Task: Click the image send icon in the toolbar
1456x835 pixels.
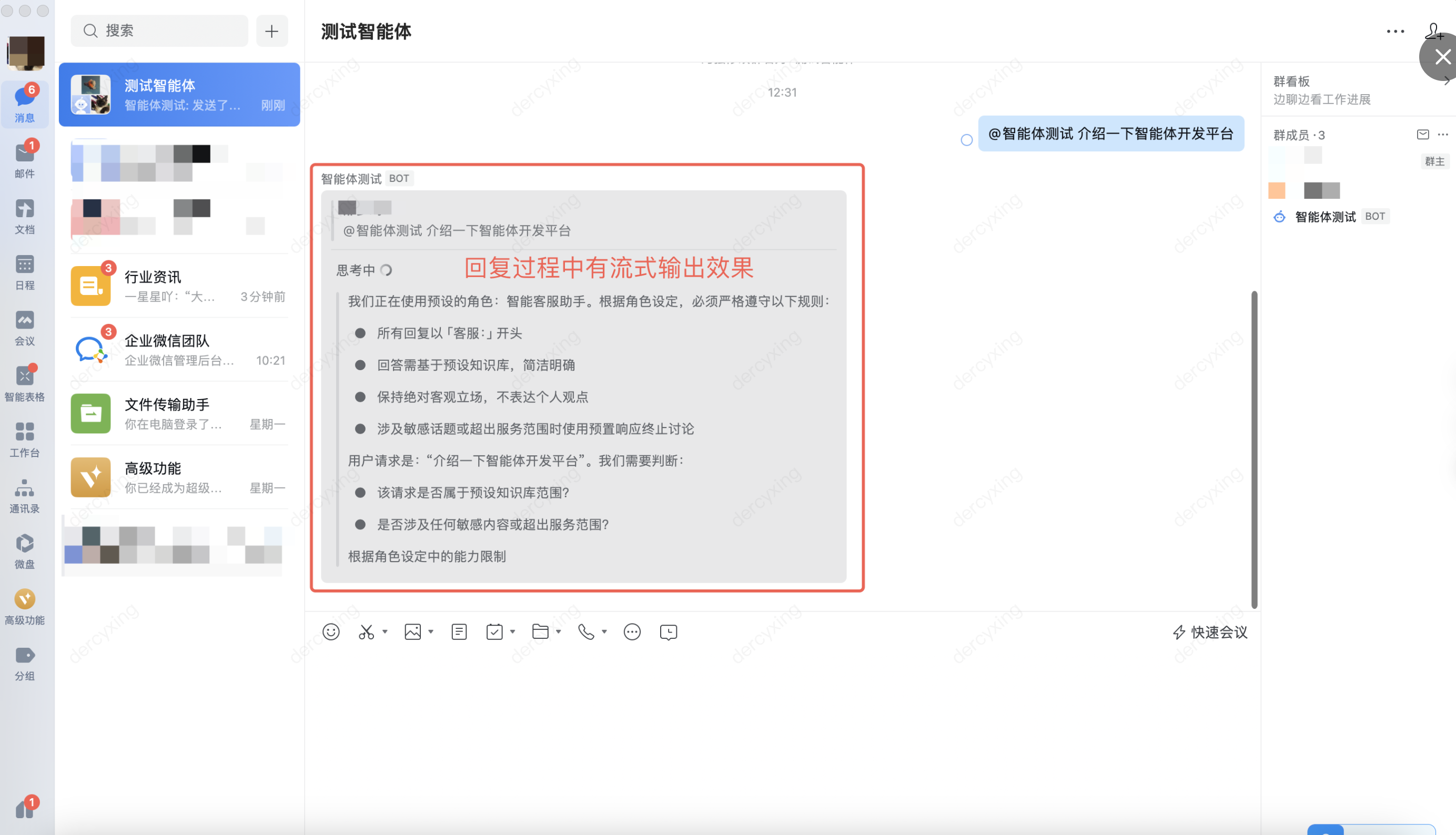Action: pyautogui.click(x=412, y=632)
